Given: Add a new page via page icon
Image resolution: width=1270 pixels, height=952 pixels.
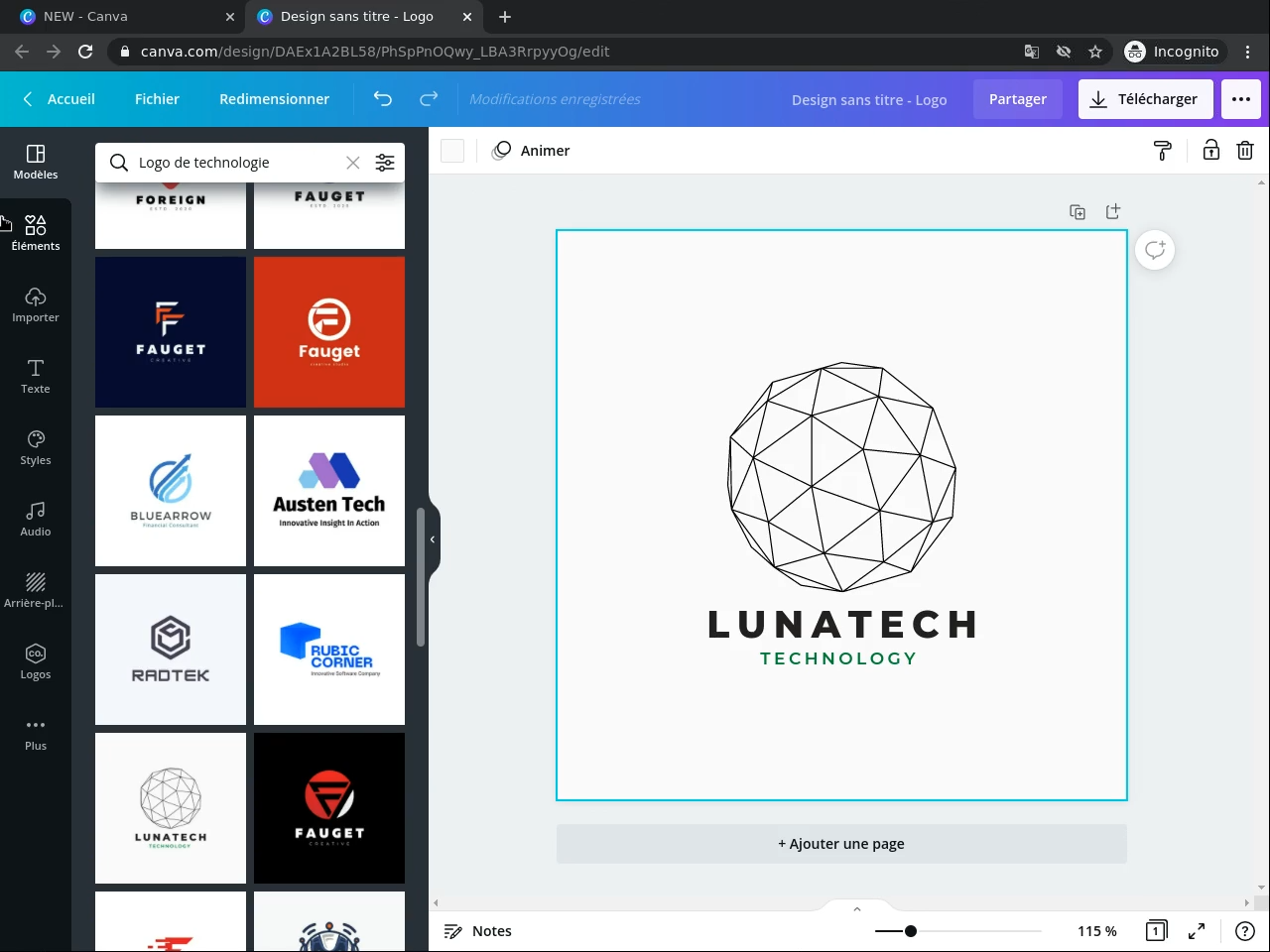Looking at the screenshot, I should (x=1113, y=212).
